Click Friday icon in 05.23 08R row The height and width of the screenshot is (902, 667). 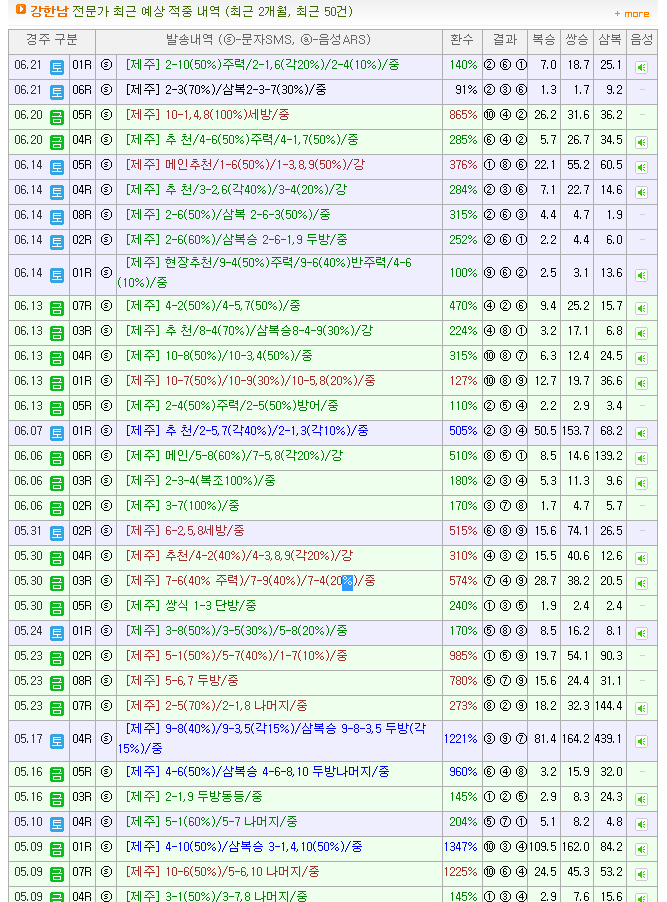point(57,682)
